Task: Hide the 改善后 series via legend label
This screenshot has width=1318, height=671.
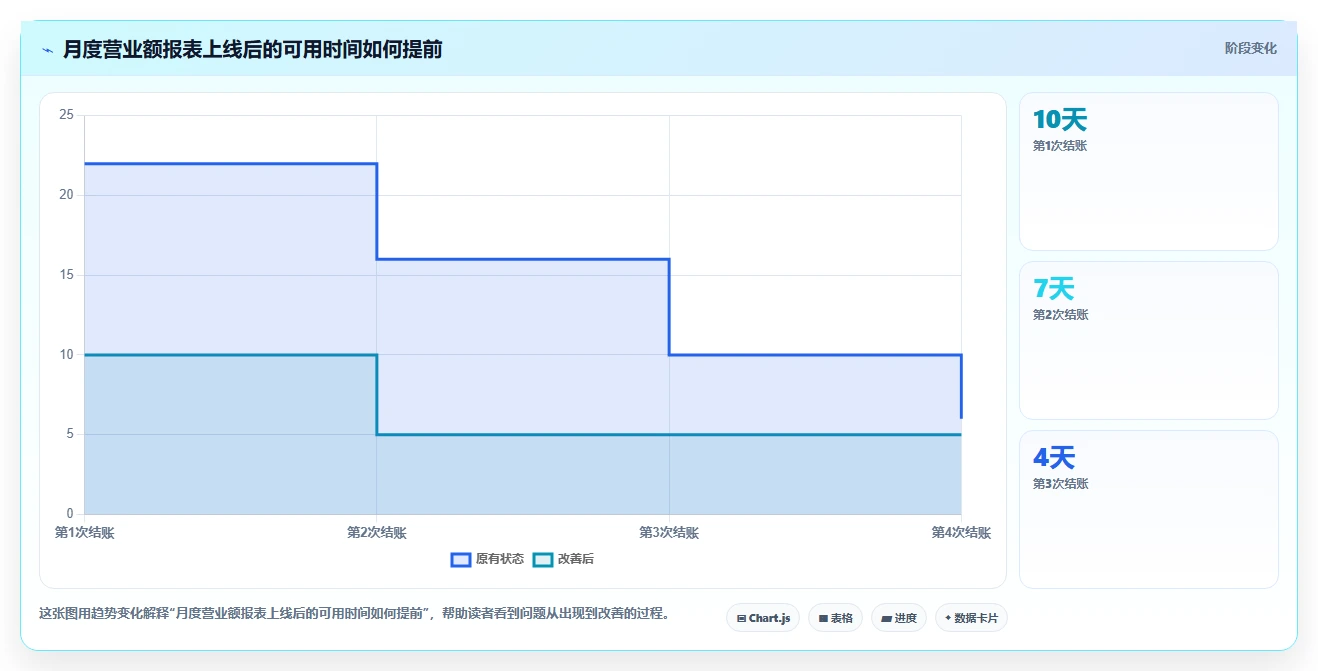Action: (575, 559)
